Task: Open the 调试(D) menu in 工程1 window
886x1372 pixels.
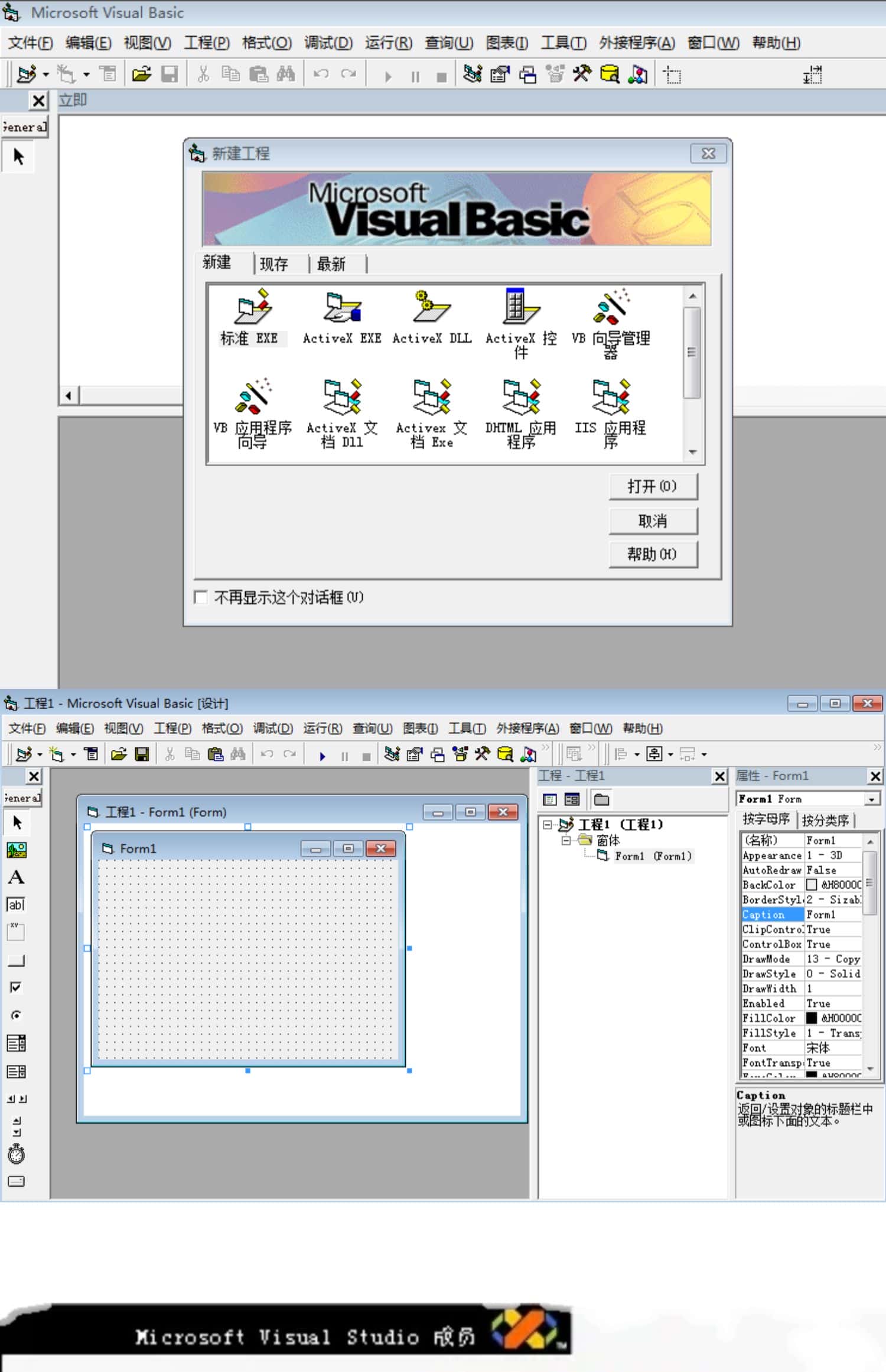Action: point(273,729)
